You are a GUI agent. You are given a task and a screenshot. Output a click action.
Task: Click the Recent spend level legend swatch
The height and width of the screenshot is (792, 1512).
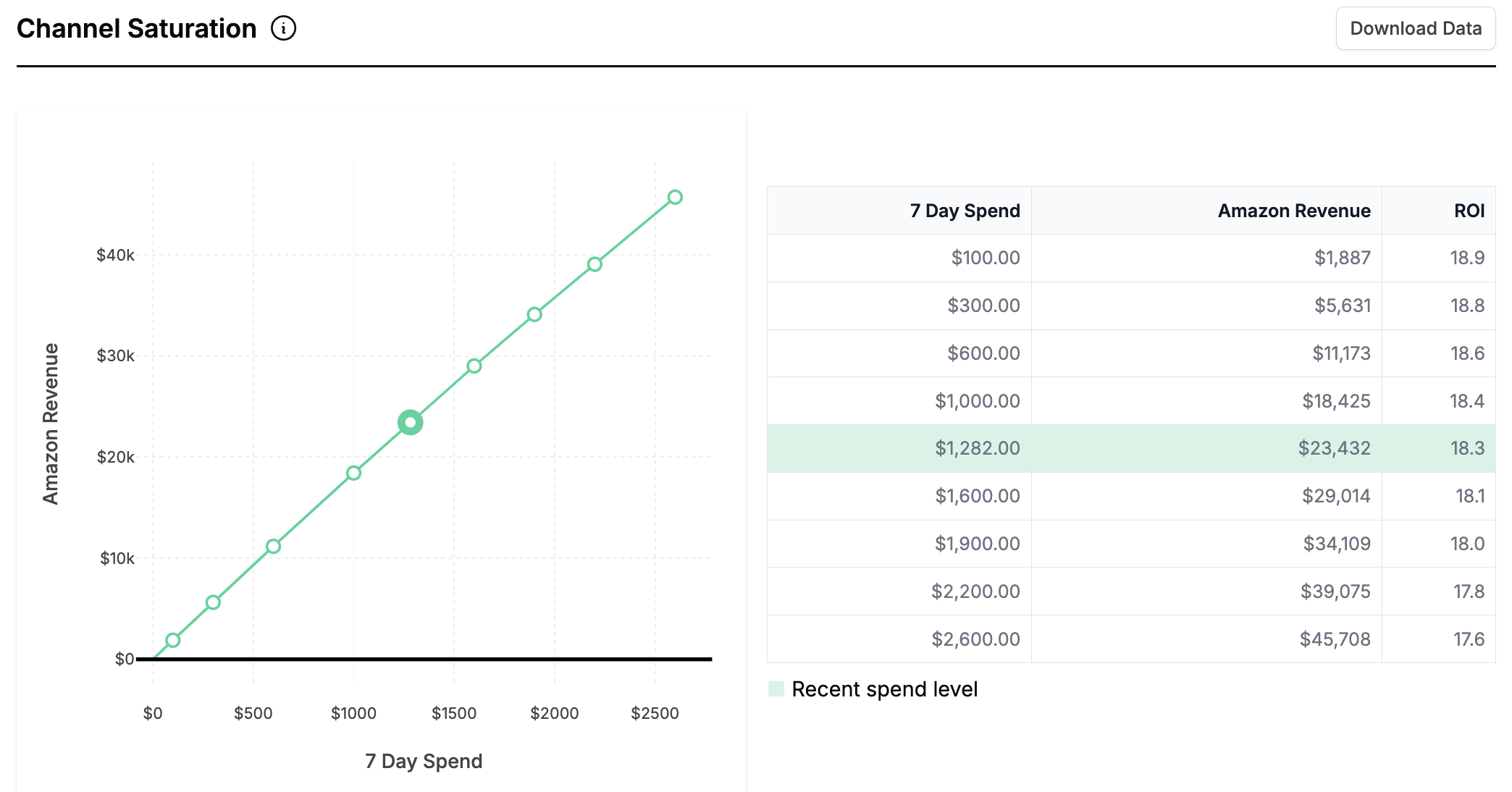click(x=776, y=688)
